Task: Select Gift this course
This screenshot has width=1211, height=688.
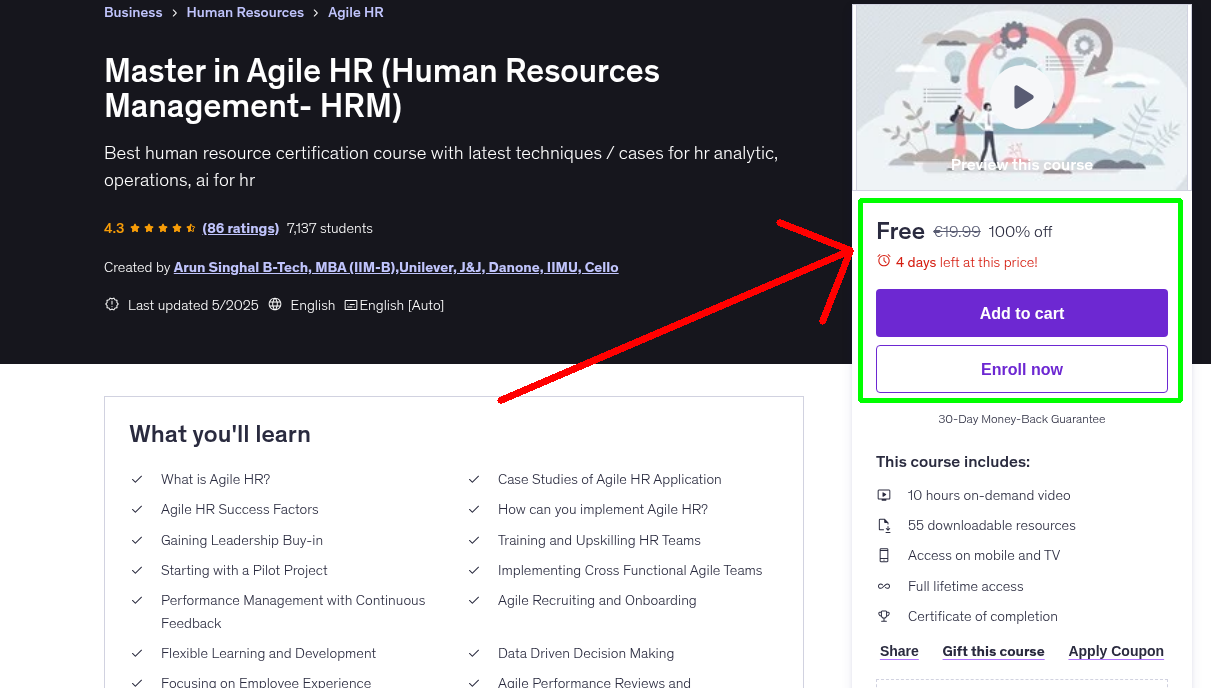Action: click(993, 651)
